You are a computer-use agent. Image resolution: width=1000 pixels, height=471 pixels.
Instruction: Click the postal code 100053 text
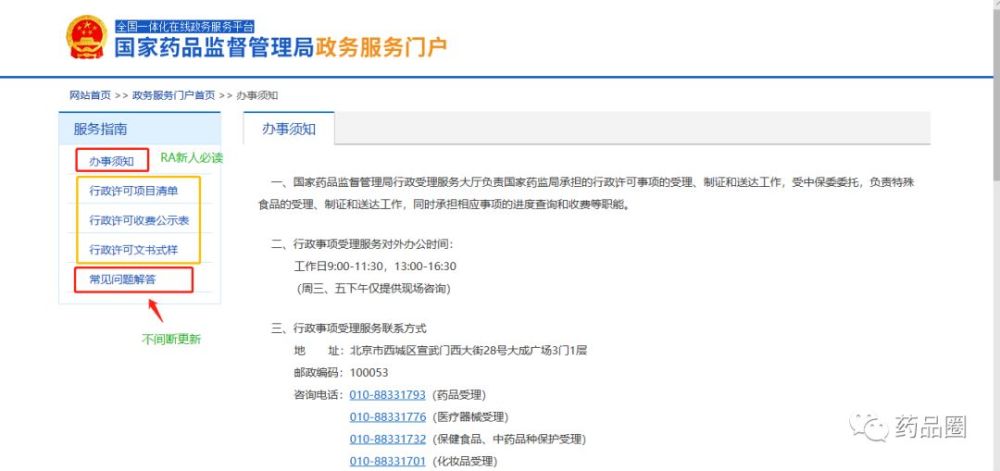click(x=369, y=372)
